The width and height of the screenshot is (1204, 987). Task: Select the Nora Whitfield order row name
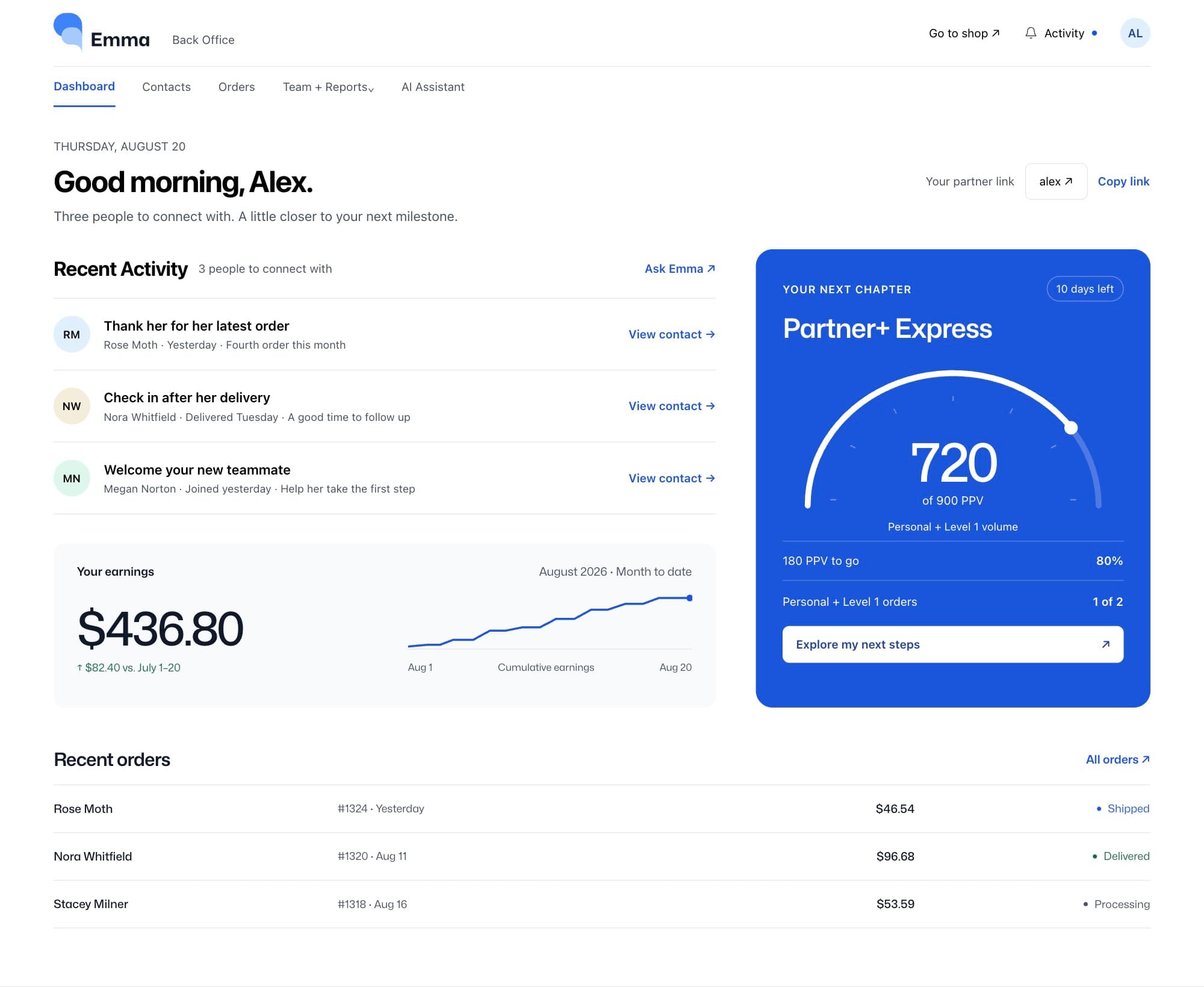coord(93,856)
